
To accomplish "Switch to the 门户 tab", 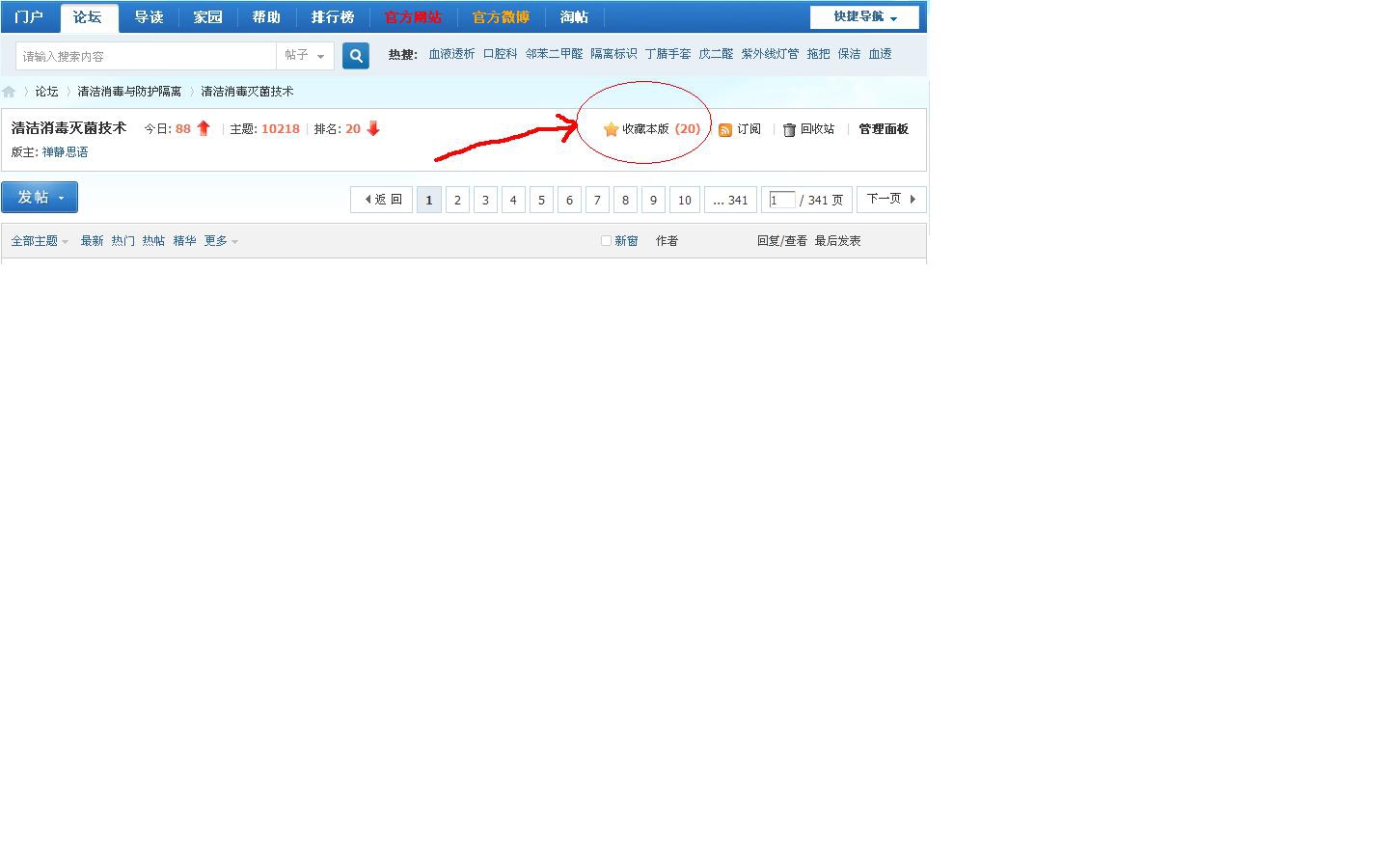I will (29, 17).
